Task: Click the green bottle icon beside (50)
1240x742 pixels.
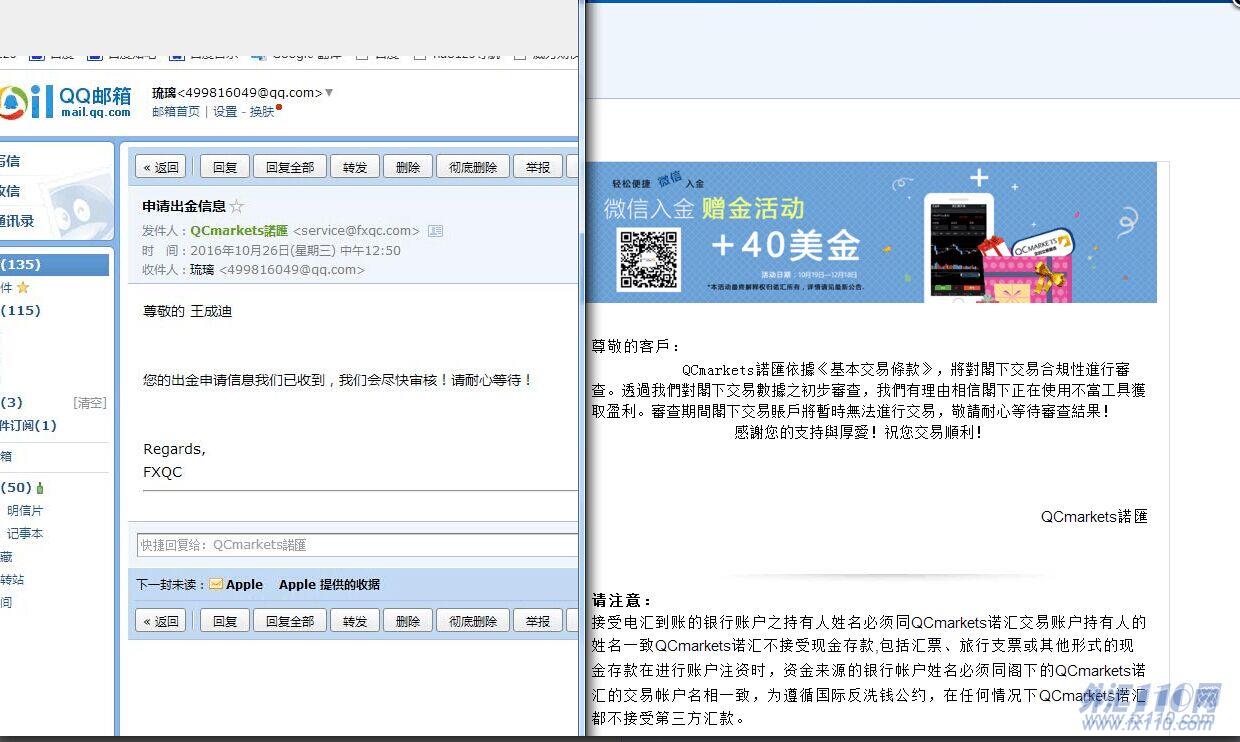Action: coord(40,488)
